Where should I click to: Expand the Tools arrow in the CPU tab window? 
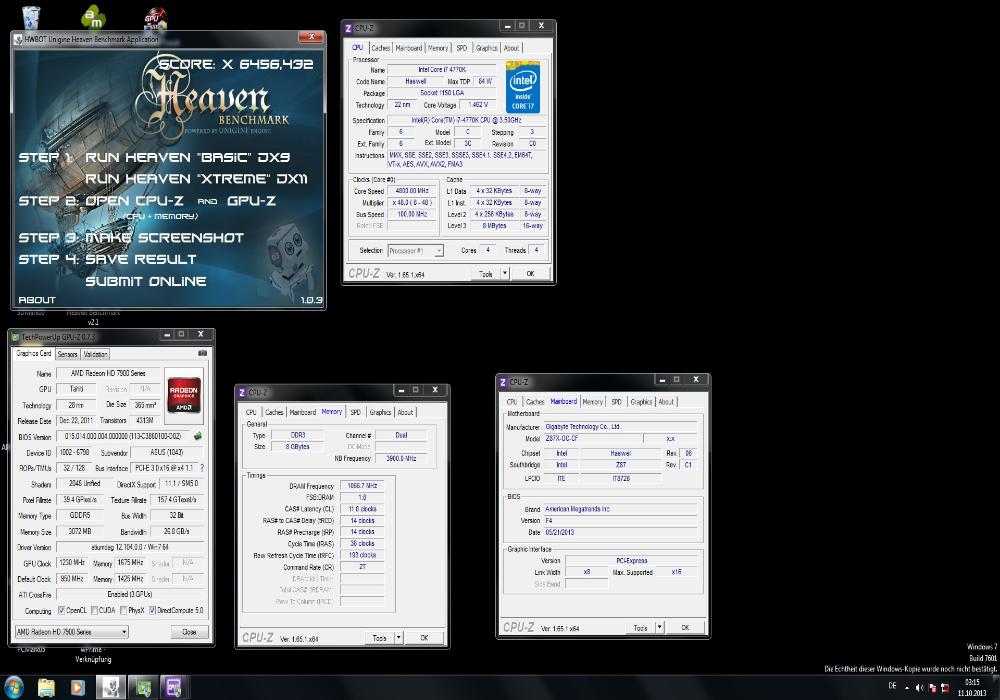[504, 273]
